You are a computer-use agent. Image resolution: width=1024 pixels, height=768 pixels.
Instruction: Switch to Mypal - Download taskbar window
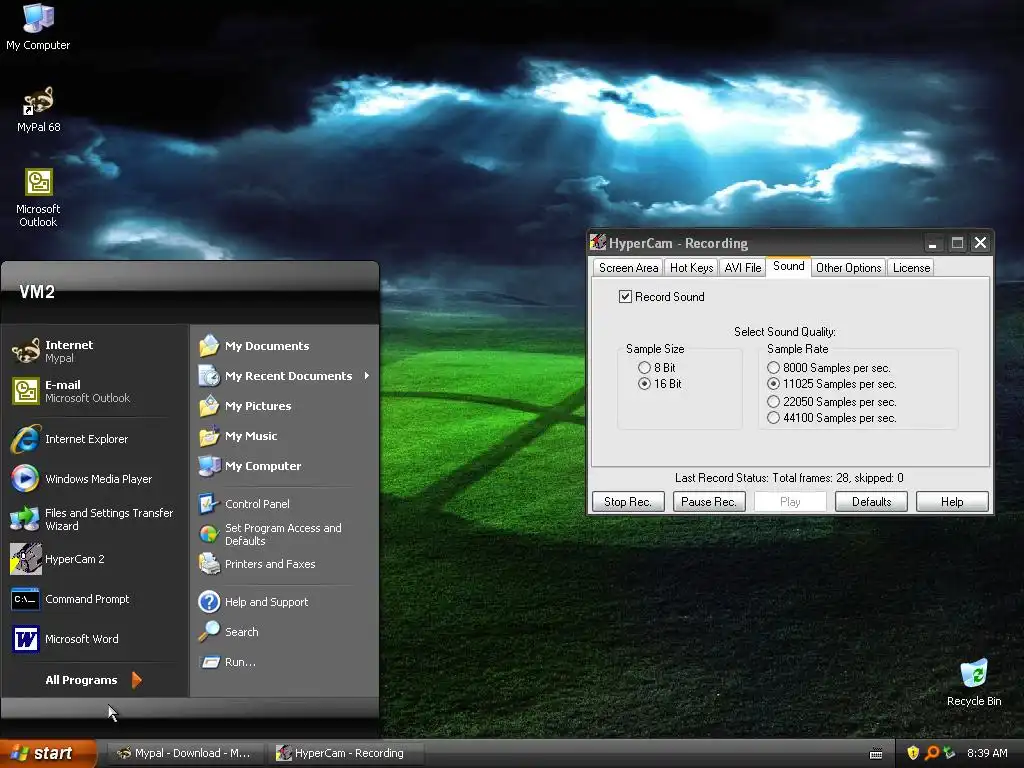[x=185, y=753]
